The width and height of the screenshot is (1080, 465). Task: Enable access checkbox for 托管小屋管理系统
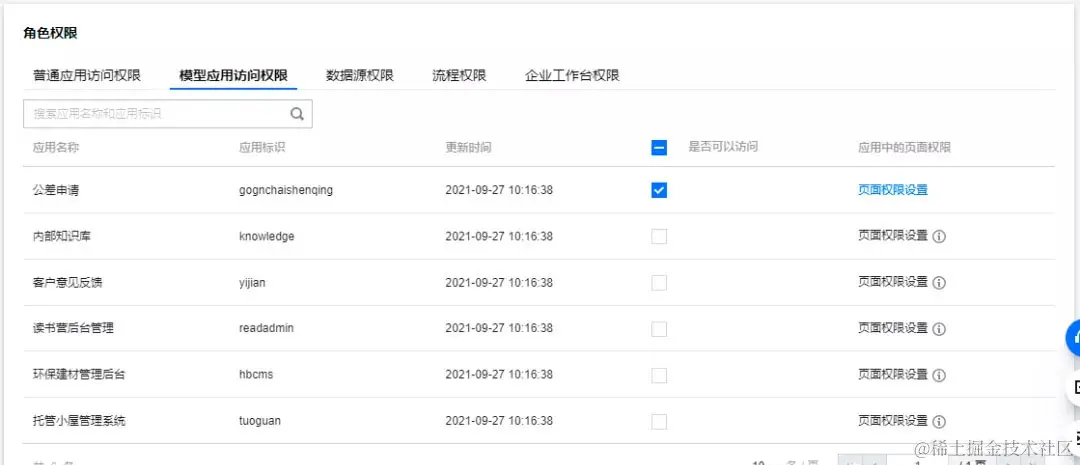(659, 422)
